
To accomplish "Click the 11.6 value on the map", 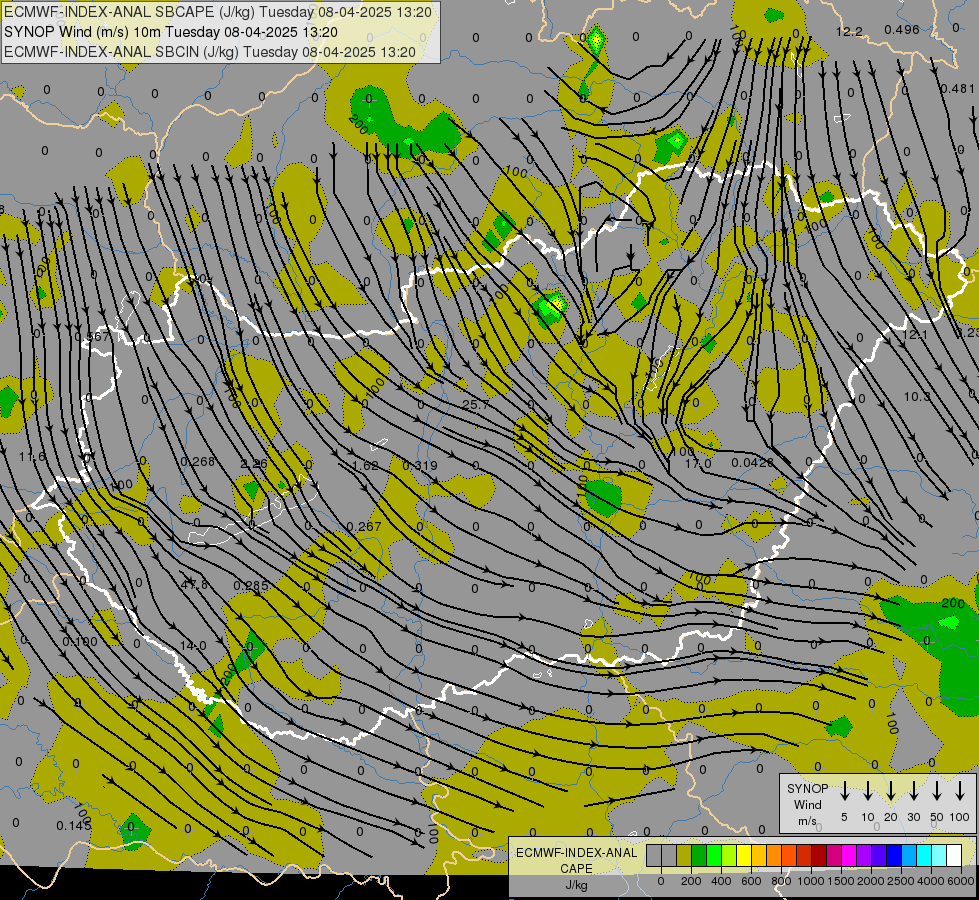I will point(32,457).
